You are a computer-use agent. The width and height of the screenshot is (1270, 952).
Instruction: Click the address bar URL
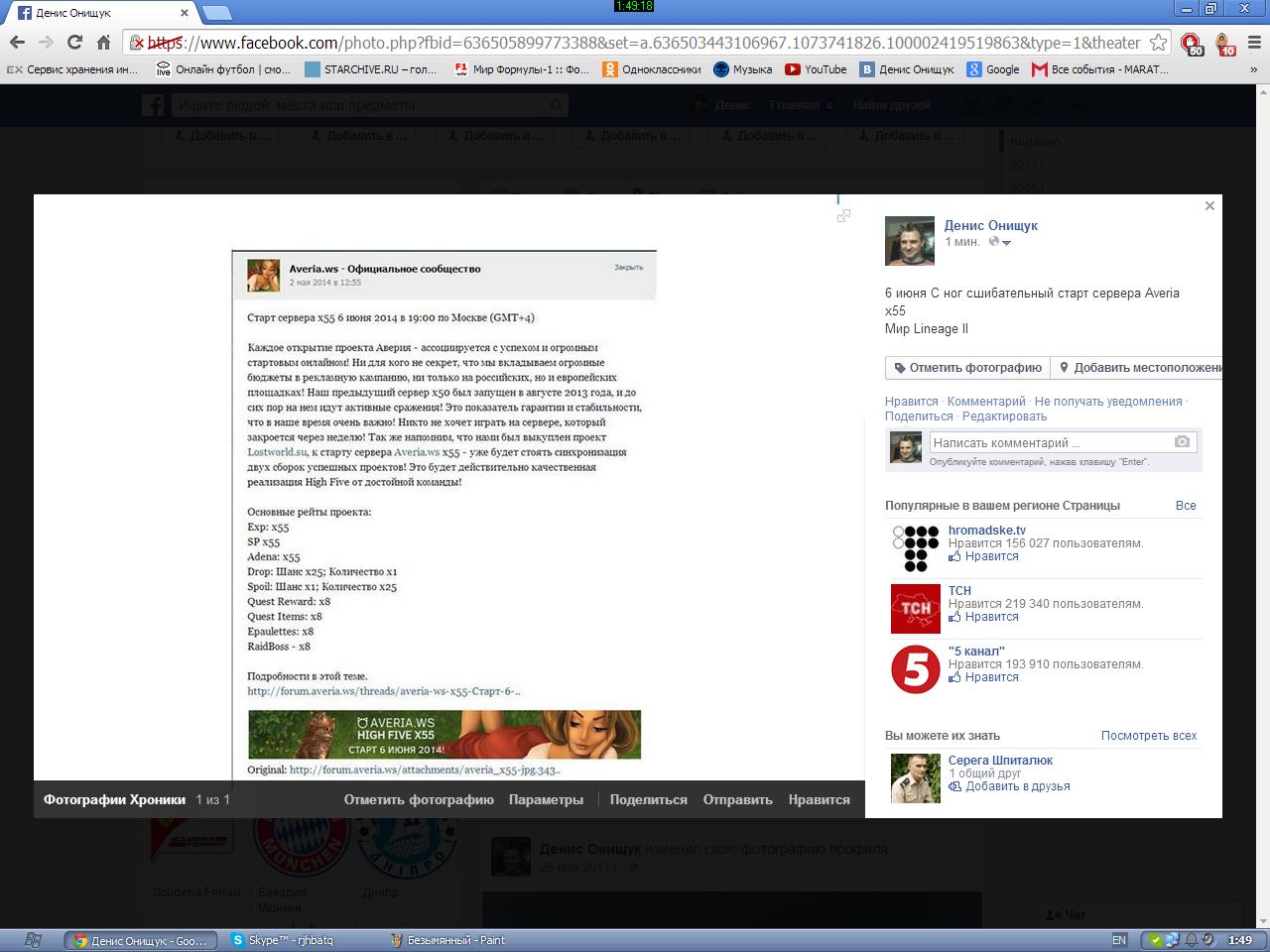click(643, 43)
